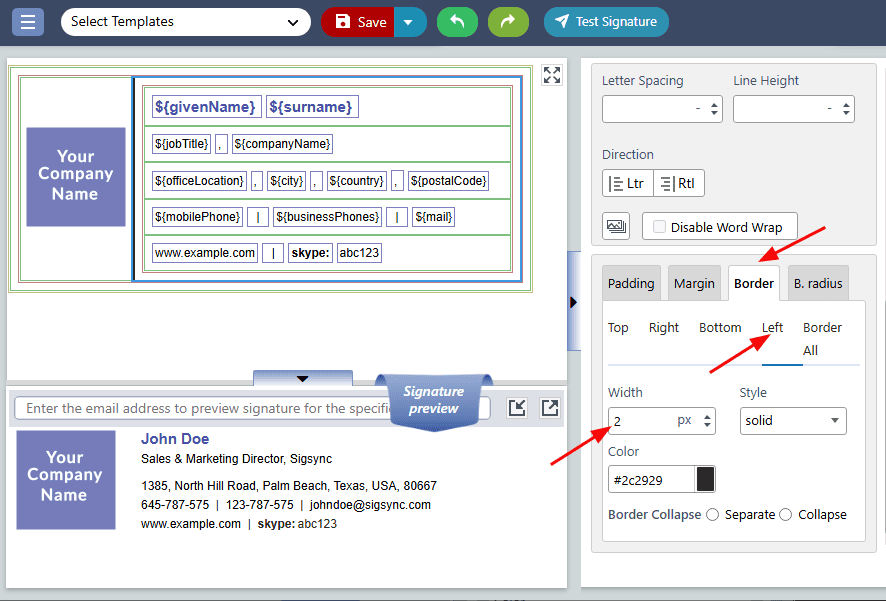Set text direction to Rtl

pyautogui.click(x=678, y=184)
